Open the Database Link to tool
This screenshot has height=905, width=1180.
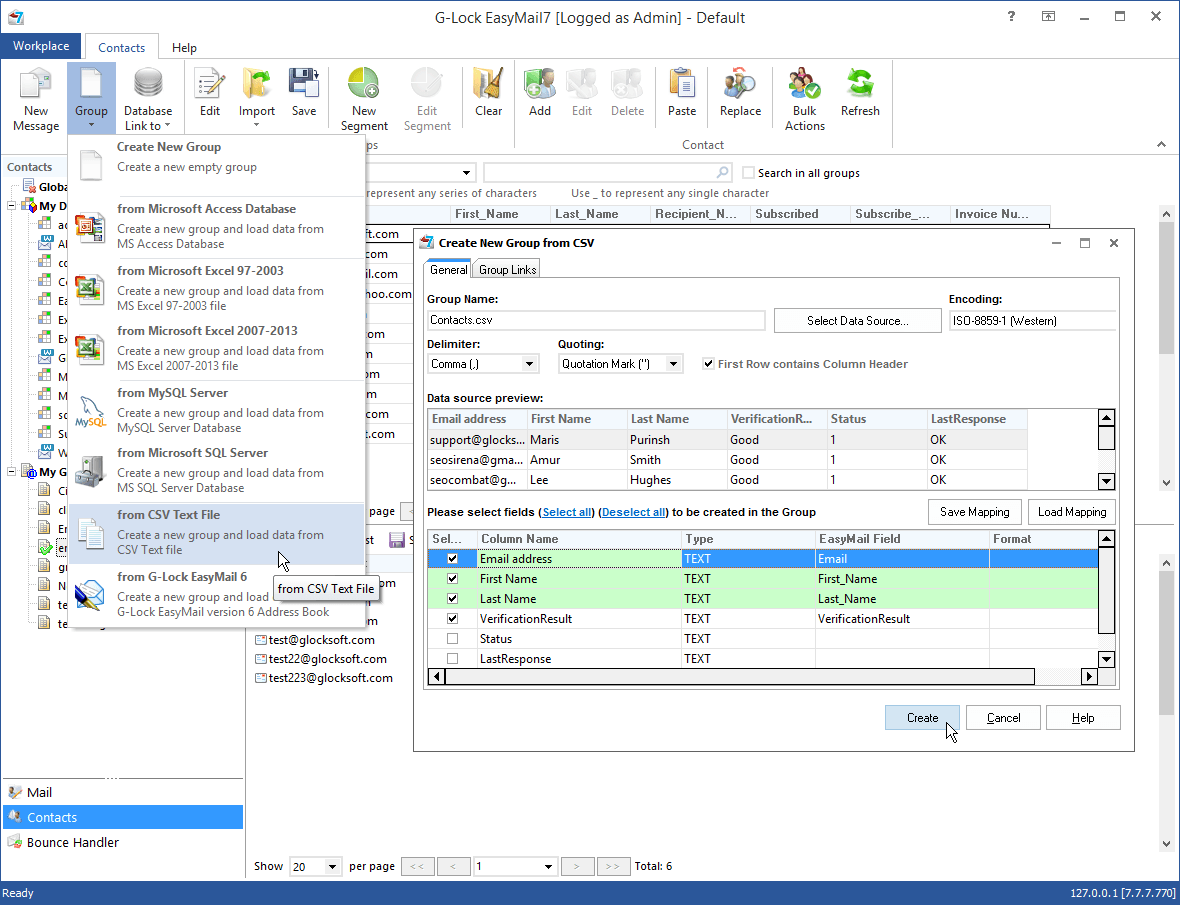point(148,99)
